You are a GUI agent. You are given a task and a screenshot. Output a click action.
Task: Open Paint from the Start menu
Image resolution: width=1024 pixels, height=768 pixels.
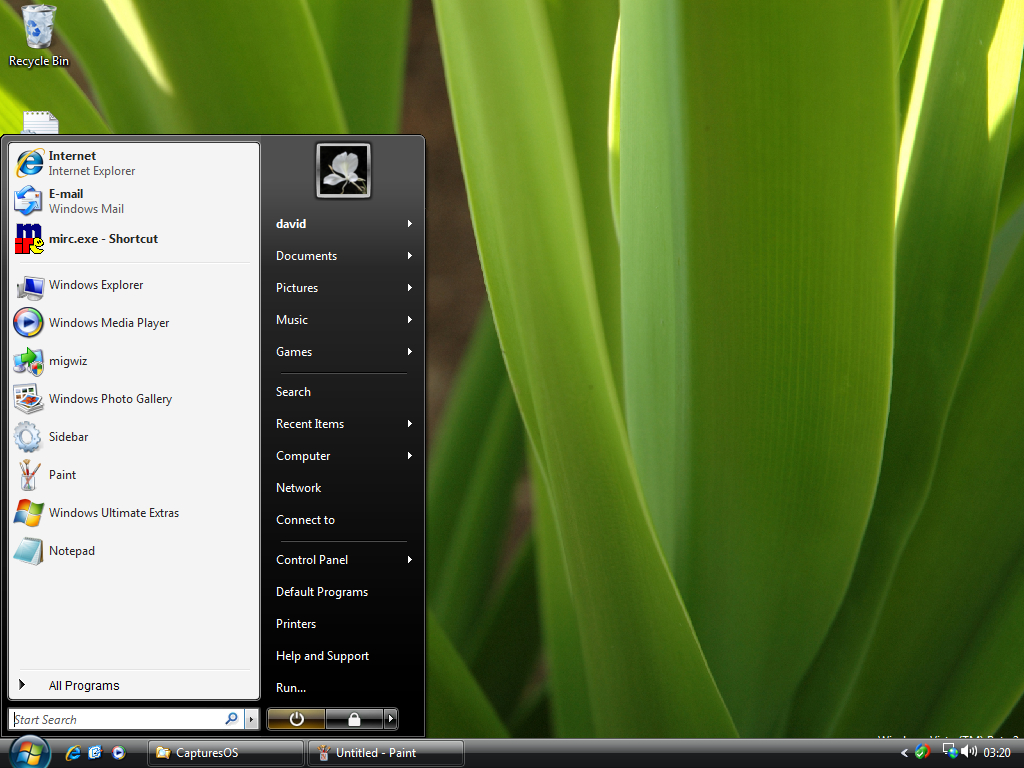(134, 475)
